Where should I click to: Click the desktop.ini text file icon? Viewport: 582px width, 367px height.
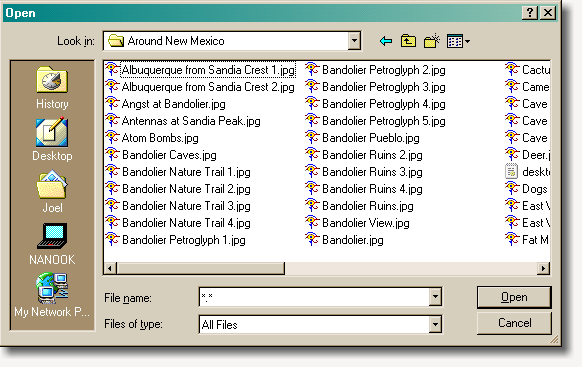[x=512, y=171]
